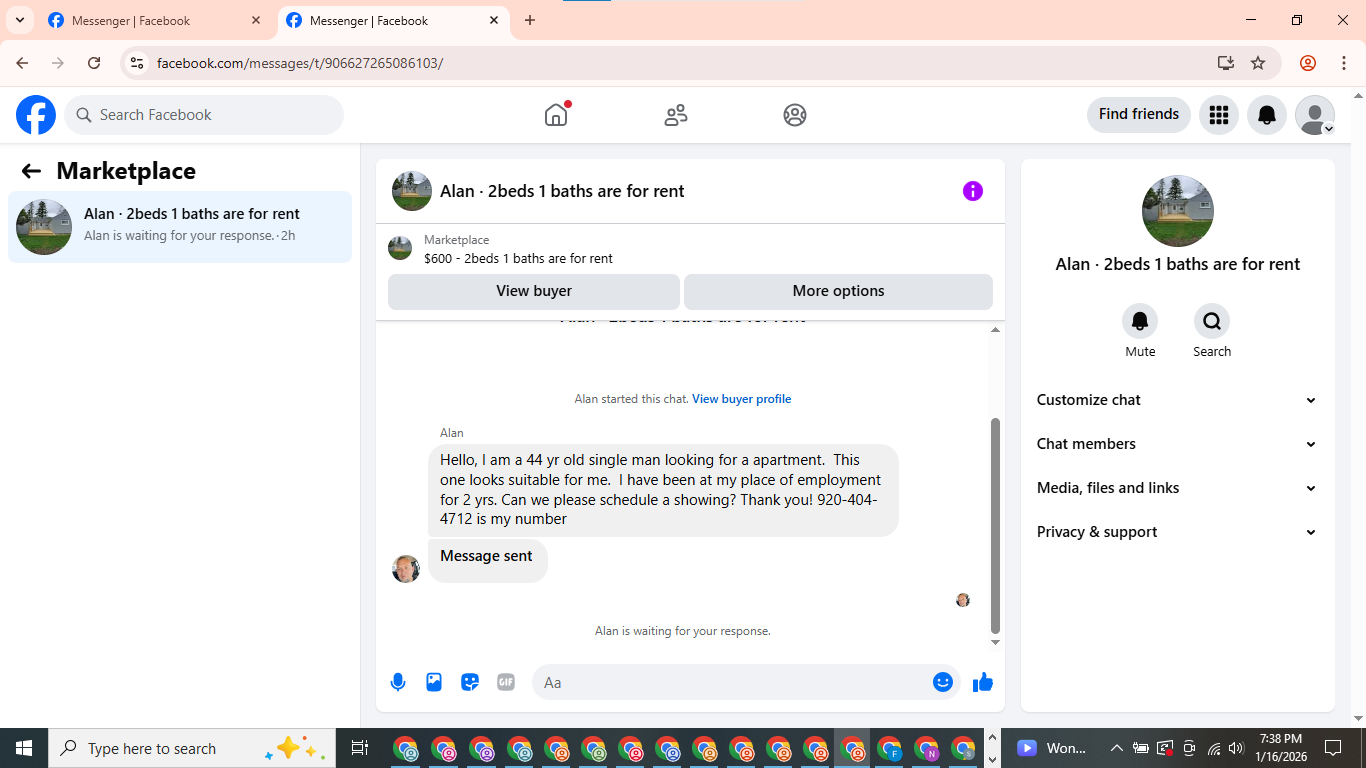Open the Chrome three-dot menu
Image resolution: width=1366 pixels, height=768 pixels.
(x=1343, y=63)
